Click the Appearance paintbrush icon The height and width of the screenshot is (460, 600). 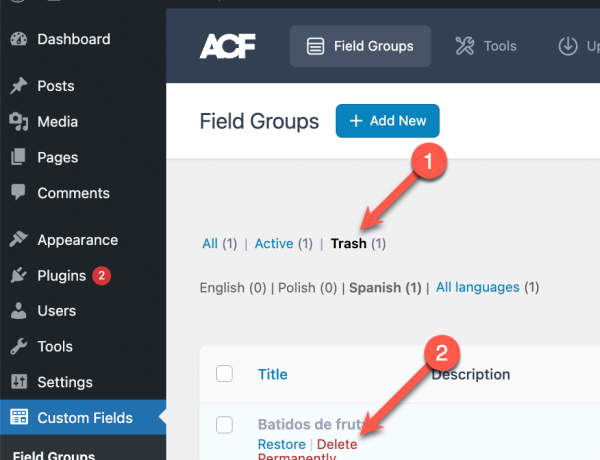tap(18, 239)
